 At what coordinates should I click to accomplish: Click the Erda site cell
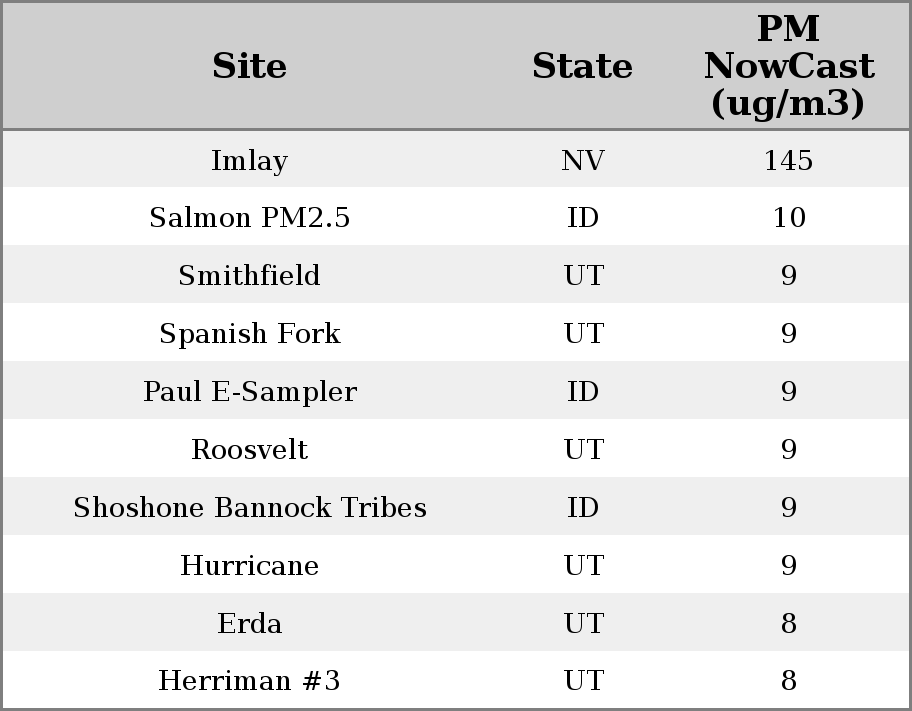point(250,624)
